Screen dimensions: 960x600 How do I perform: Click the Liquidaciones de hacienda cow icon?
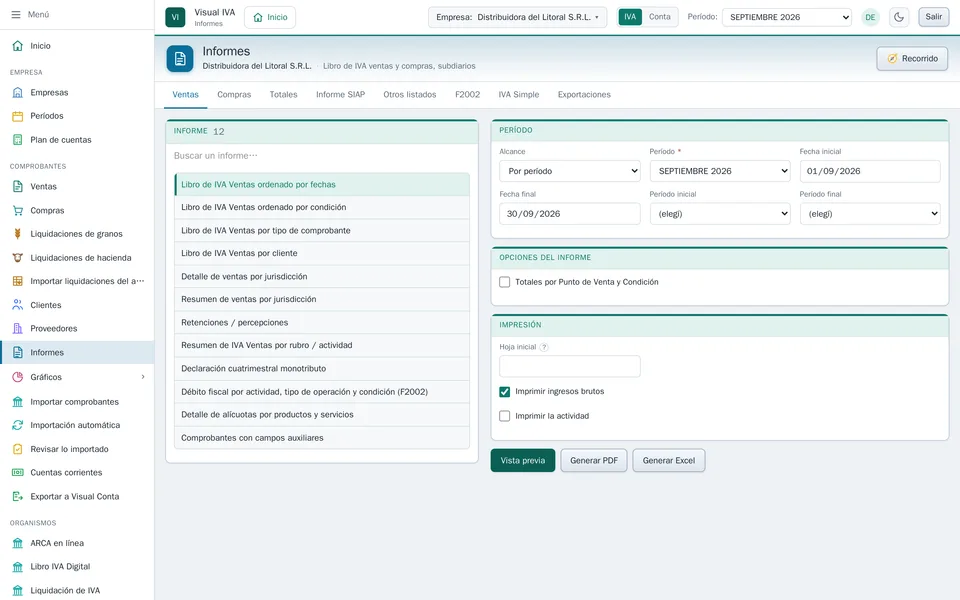click(x=18, y=258)
